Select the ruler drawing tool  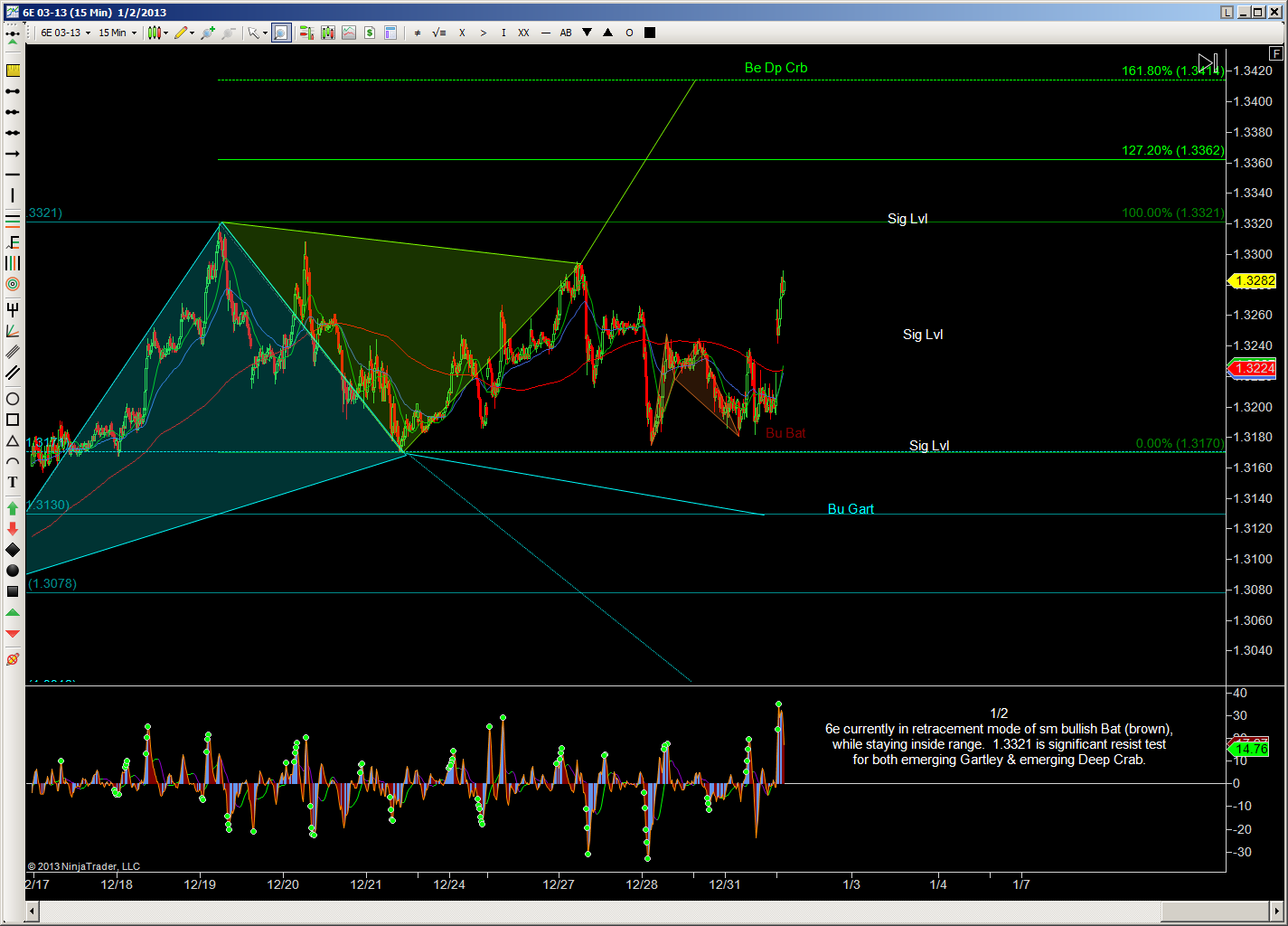click(x=13, y=71)
